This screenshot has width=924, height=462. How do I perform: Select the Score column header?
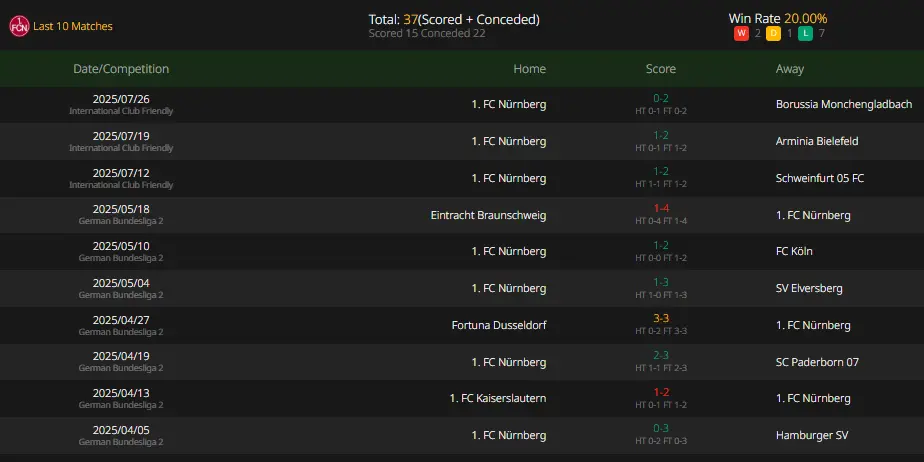(x=661, y=69)
